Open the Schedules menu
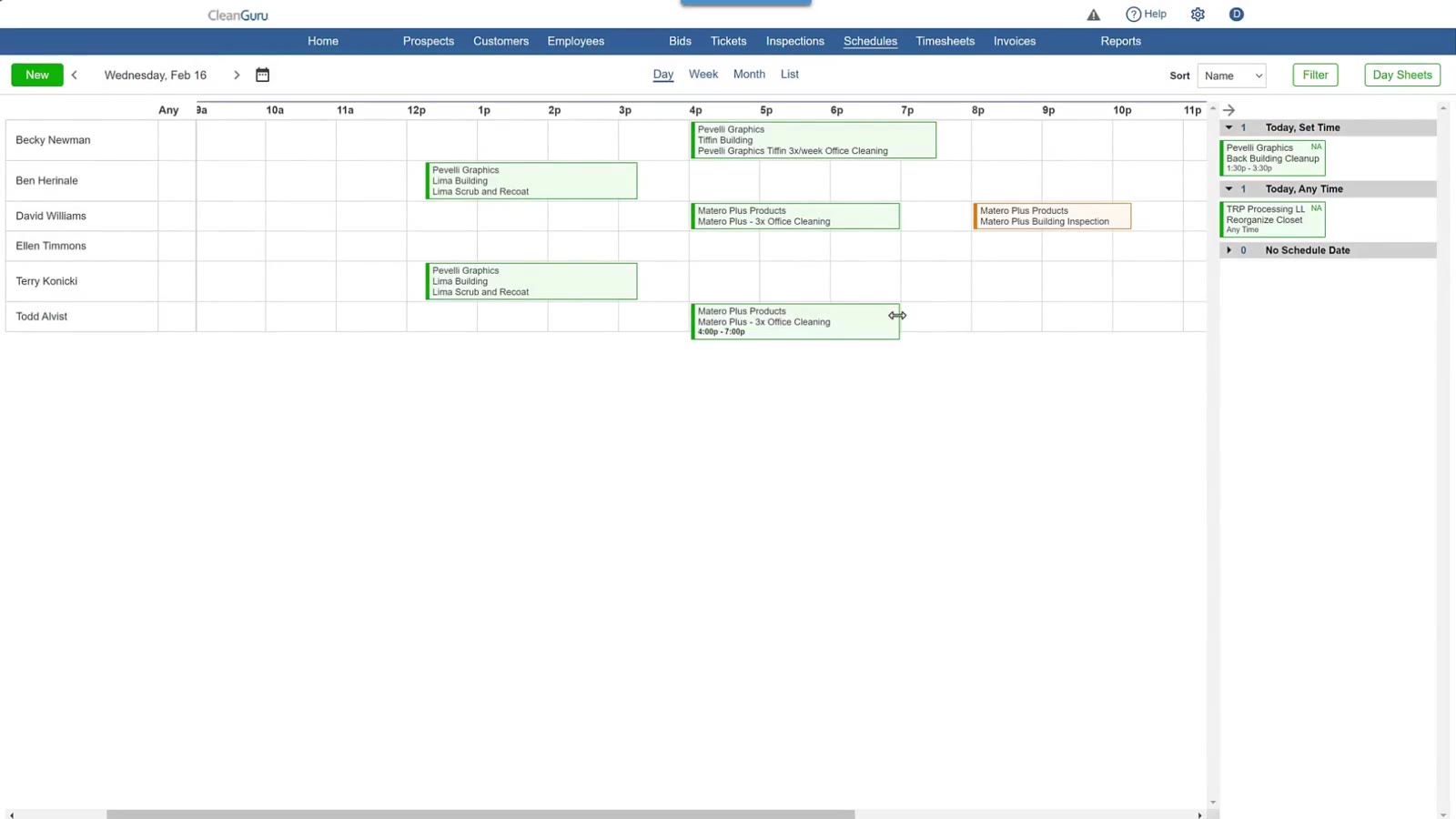The width and height of the screenshot is (1456, 819). click(x=870, y=42)
